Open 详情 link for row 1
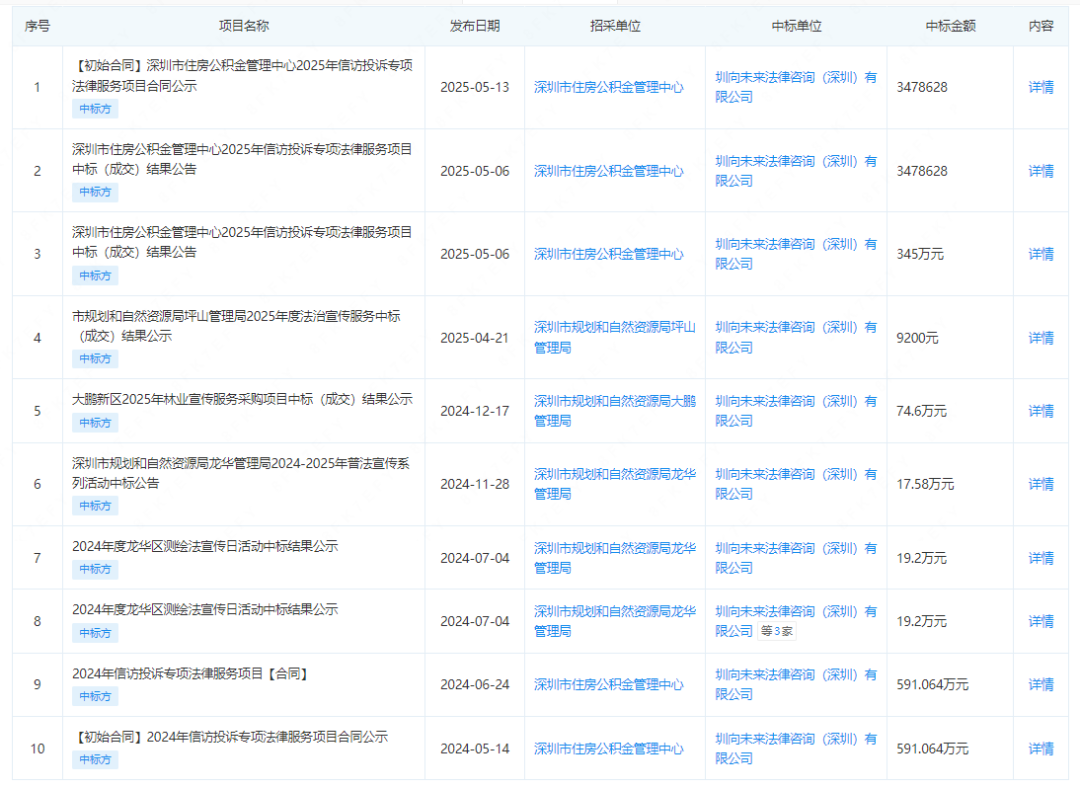The width and height of the screenshot is (1080, 788). [x=1040, y=87]
